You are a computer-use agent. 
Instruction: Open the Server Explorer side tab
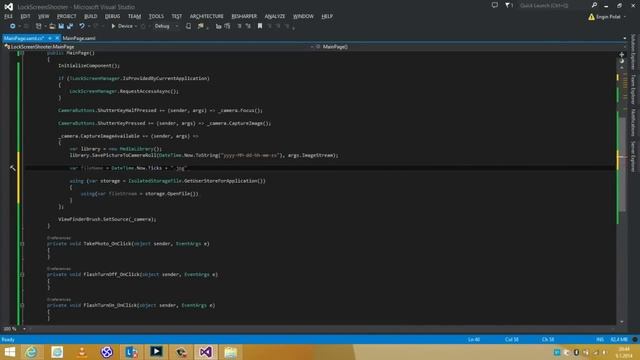coord(633,156)
